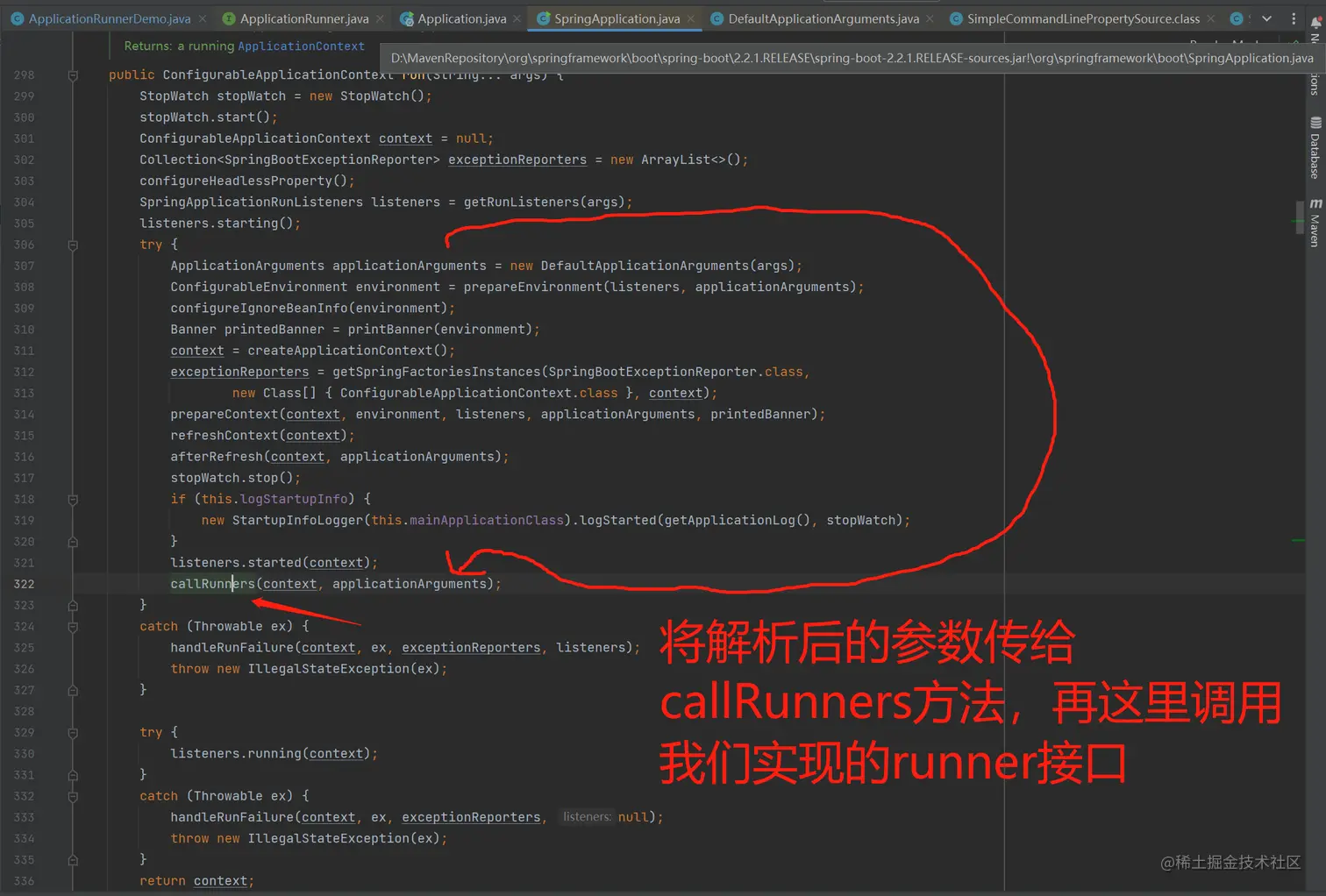Click the three-dot overflow menu in toolbar
The height and width of the screenshot is (896, 1326).
pos(1294,18)
